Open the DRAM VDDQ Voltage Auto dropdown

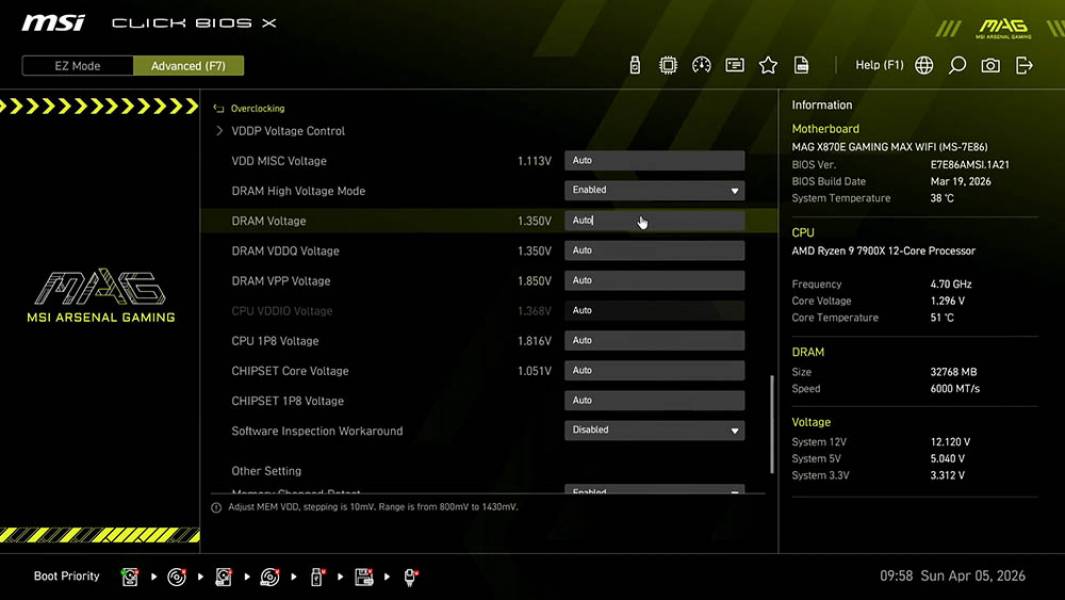(654, 250)
